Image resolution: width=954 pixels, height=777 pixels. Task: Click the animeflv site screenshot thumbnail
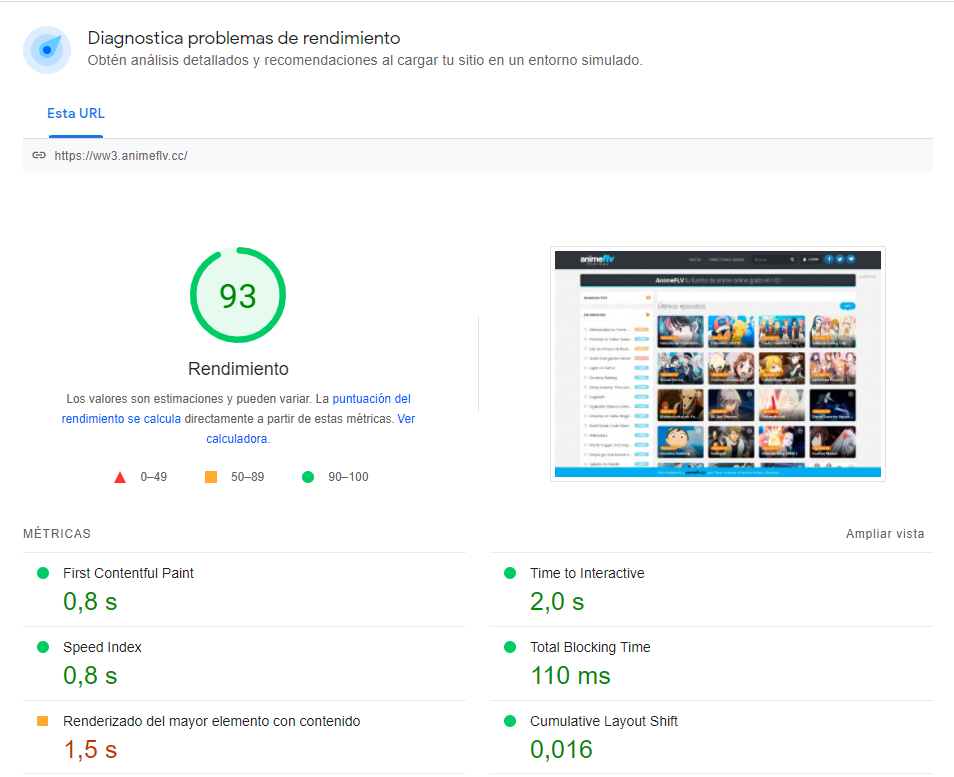(717, 364)
